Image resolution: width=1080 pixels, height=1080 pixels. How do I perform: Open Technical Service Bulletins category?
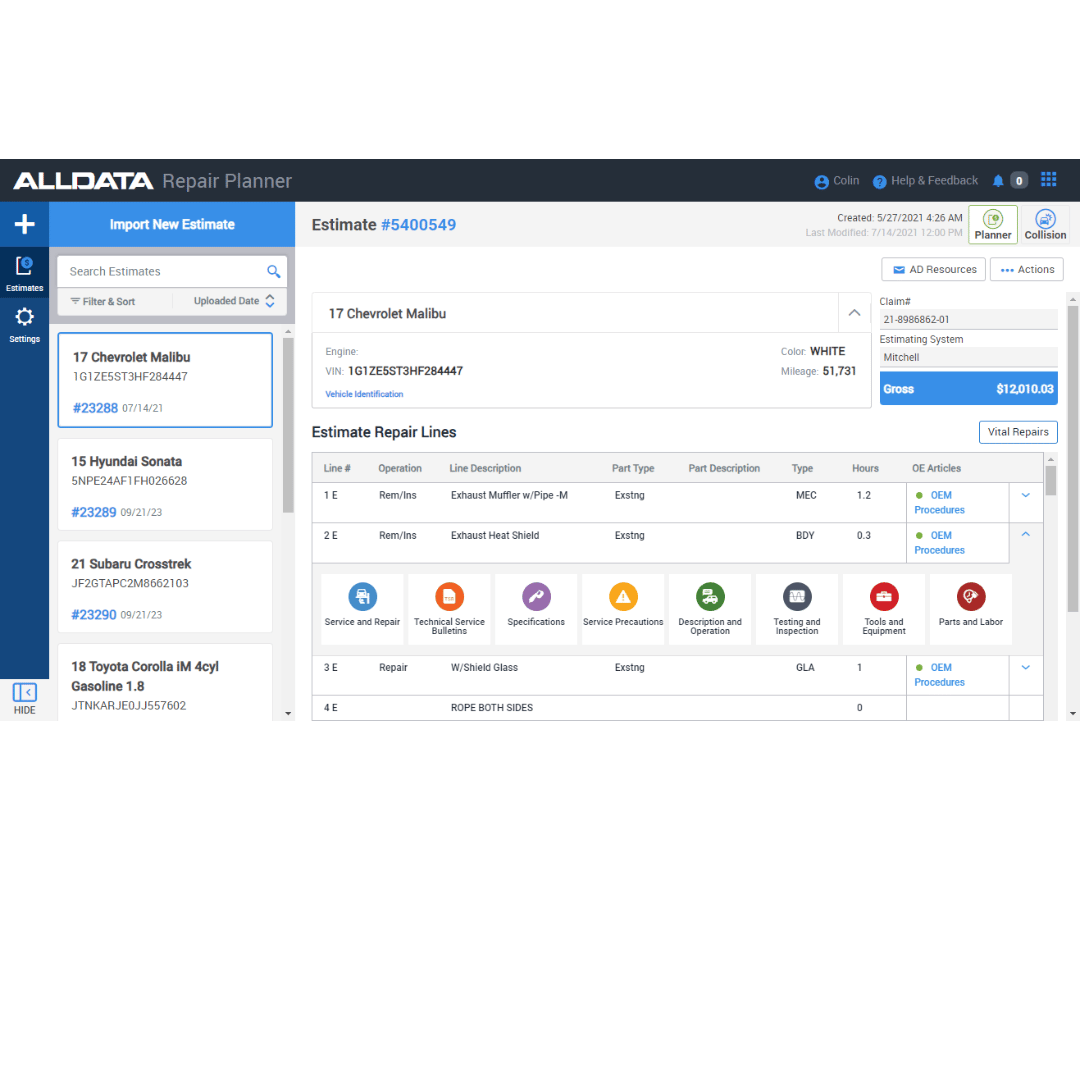pyautogui.click(x=449, y=609)
